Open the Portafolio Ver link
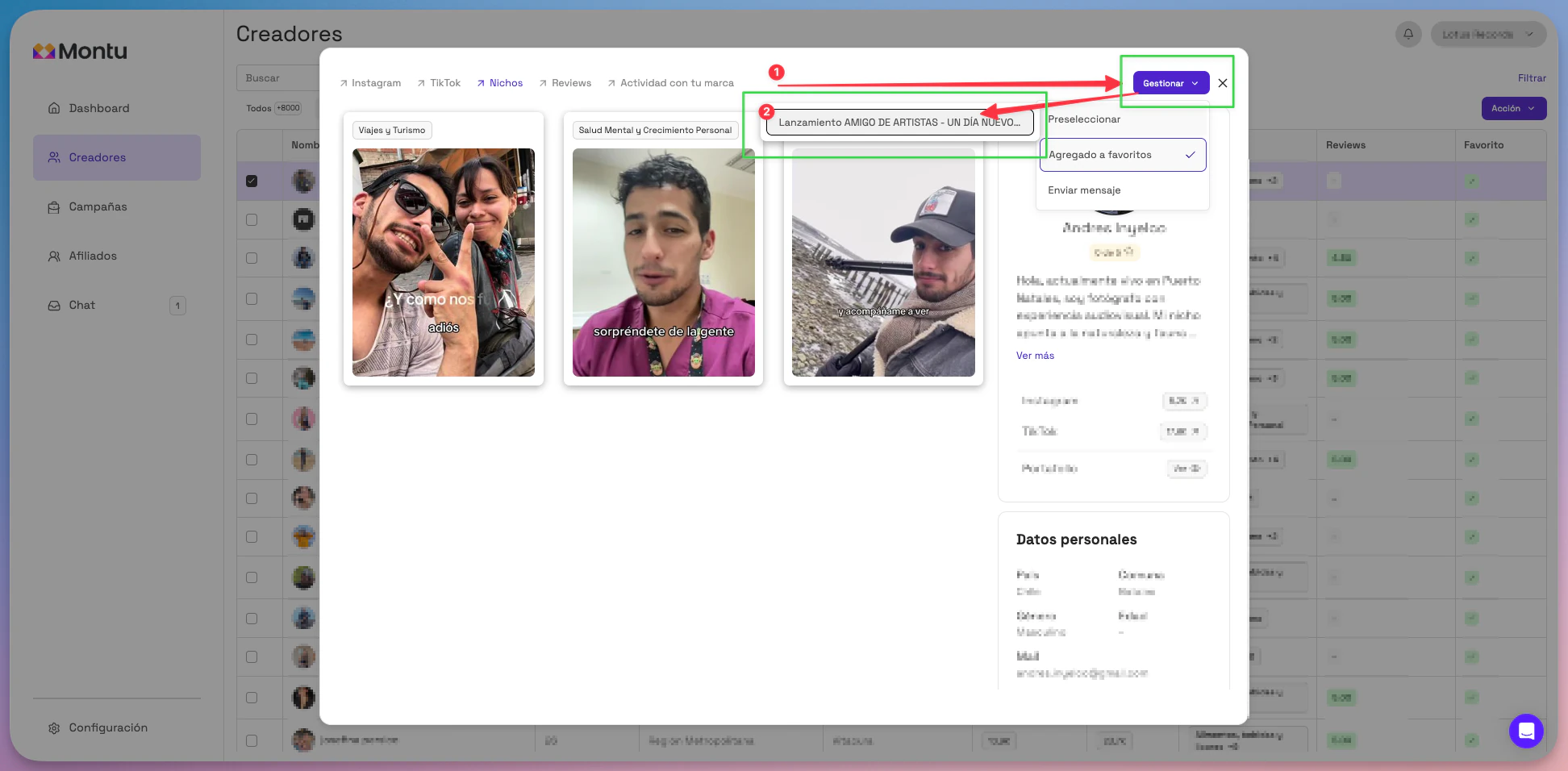This screenshot has width=1568, height=771. tap(1187, 469)
